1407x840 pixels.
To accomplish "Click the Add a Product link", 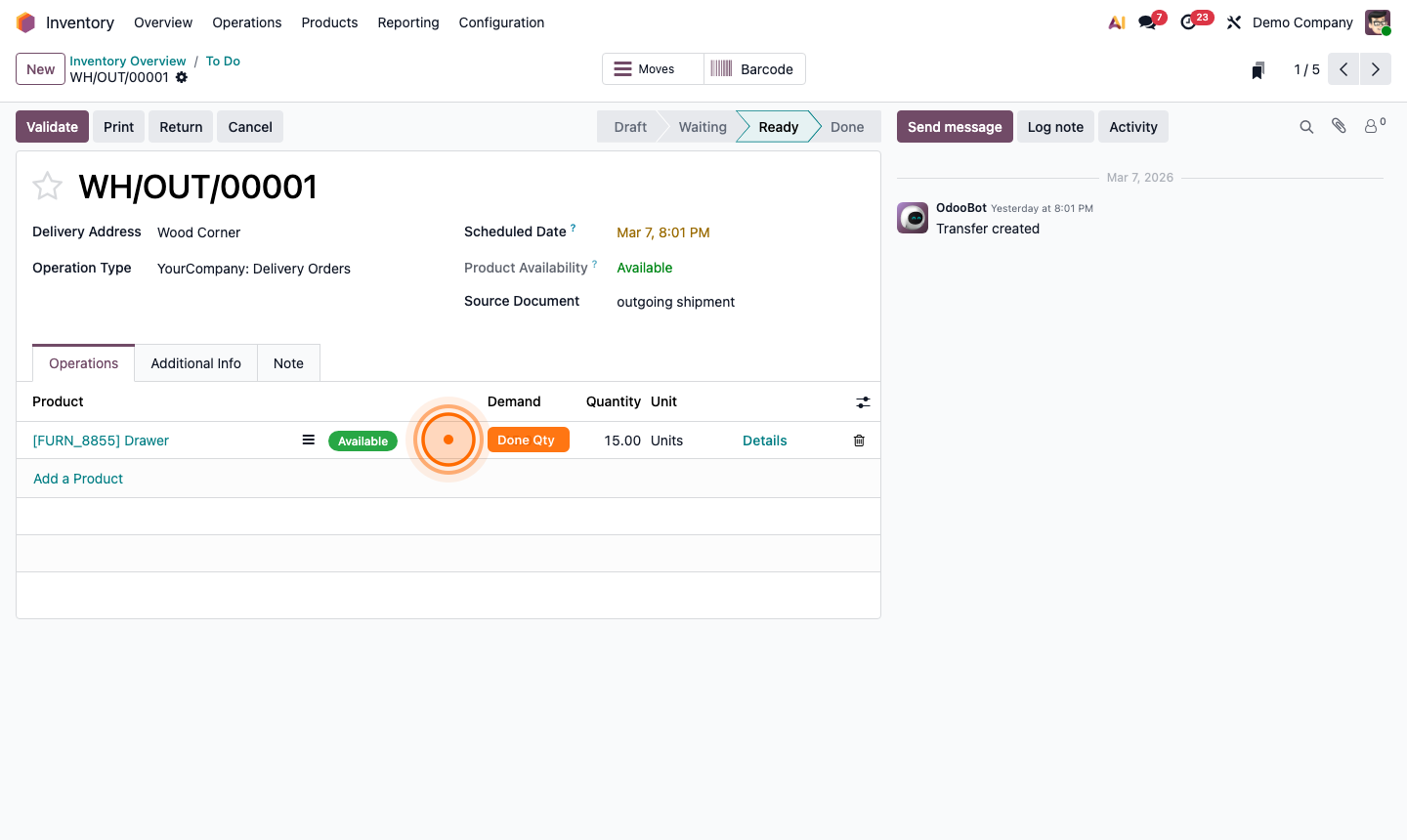I will tap(78, 479).
